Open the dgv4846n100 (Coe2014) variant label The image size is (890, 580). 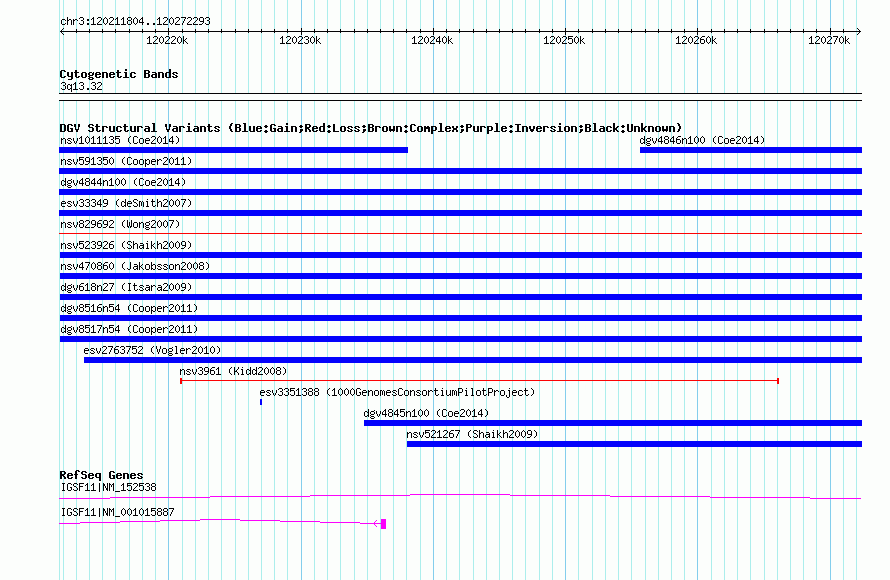click(702, 140)
